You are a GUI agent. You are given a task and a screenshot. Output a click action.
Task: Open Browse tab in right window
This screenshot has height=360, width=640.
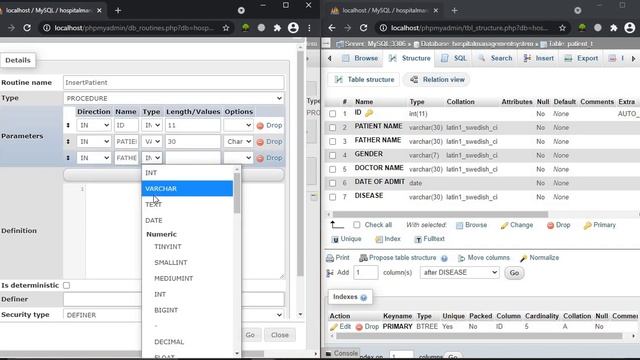[x=360, y=58]
